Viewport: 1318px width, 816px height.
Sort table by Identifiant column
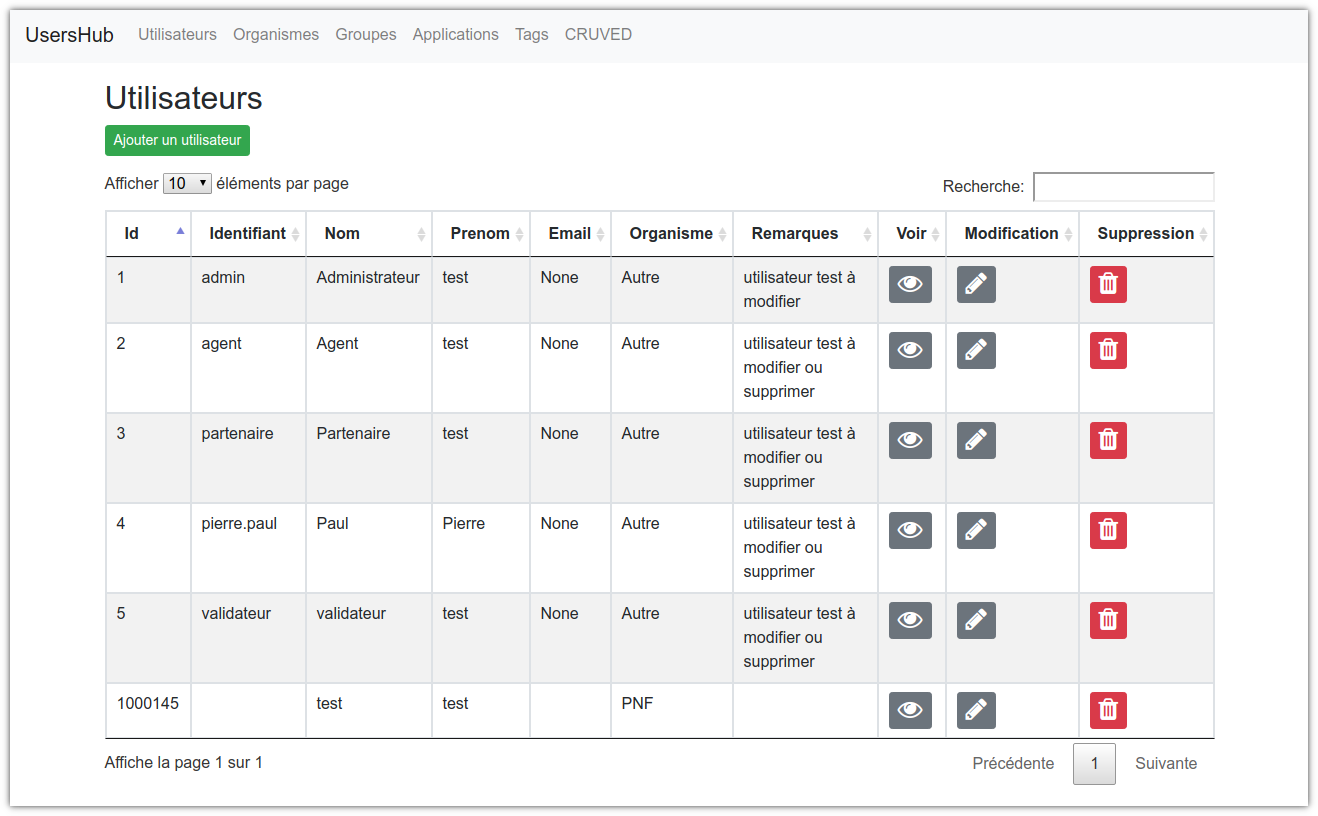click(248, 234)
